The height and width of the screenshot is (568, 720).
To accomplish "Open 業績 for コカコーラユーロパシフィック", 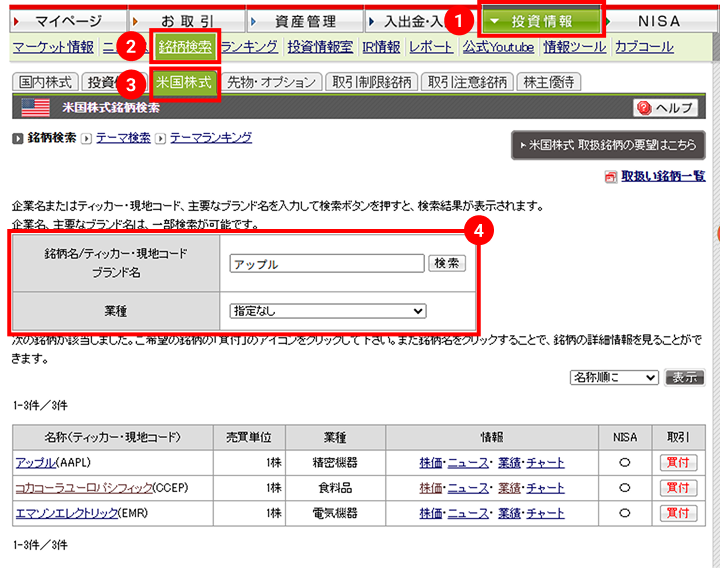I will click(x=509, y=488).
